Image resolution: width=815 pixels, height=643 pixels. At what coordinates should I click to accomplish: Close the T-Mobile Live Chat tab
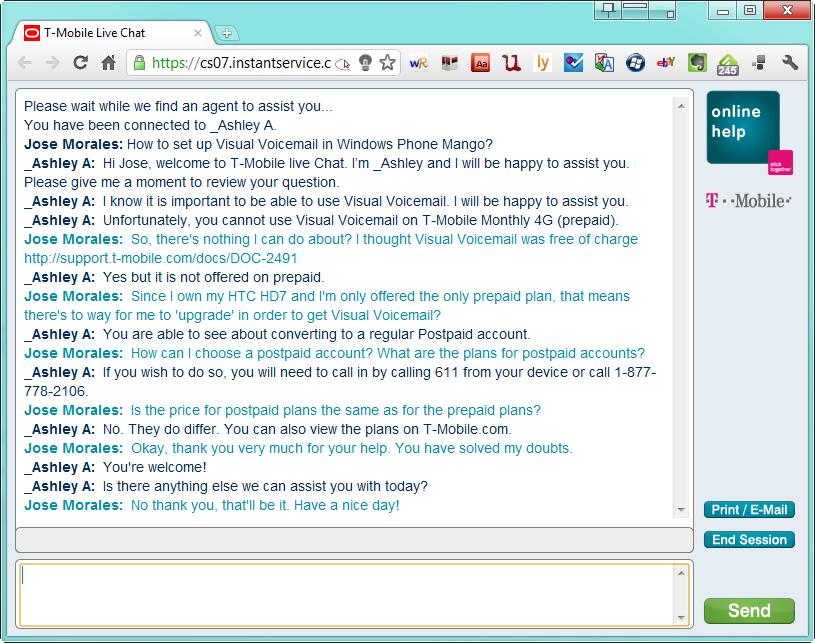(198, 33)
